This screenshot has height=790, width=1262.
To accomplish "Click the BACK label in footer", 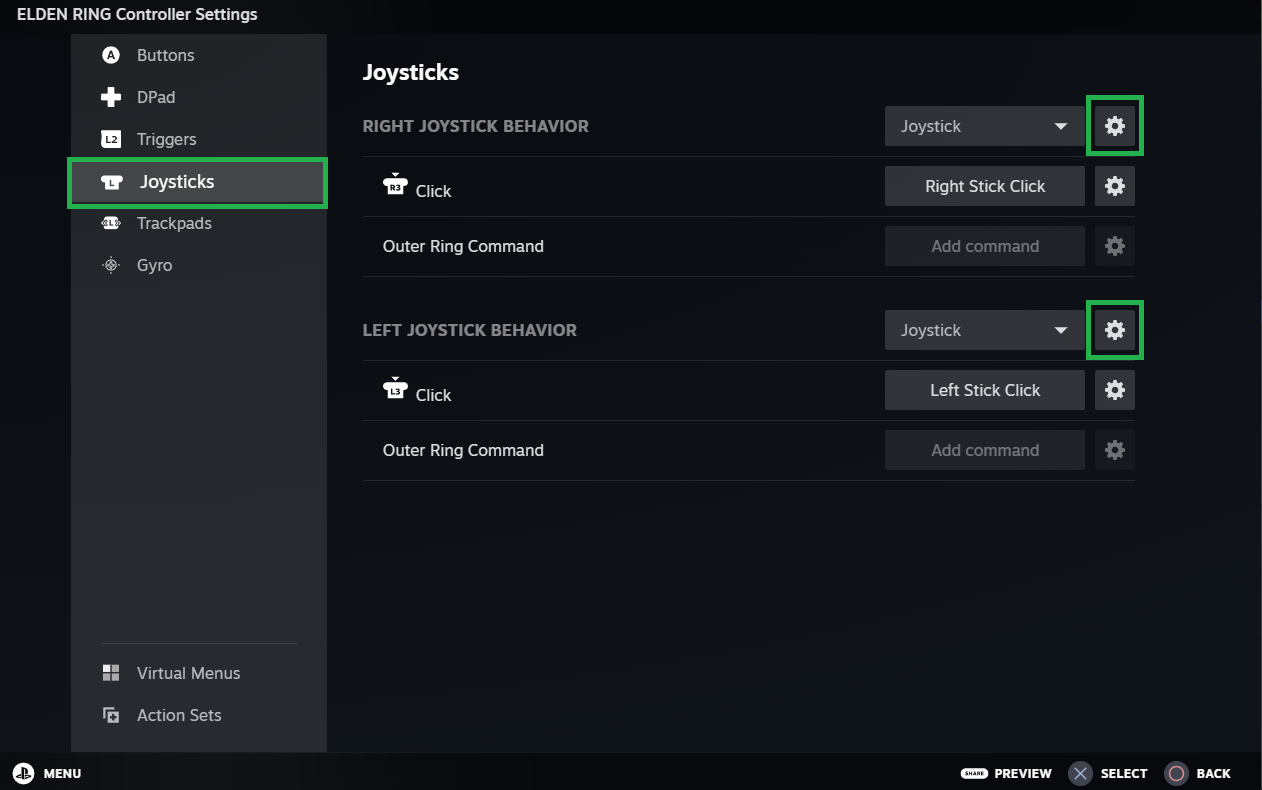I will [x=1214, y=774].
